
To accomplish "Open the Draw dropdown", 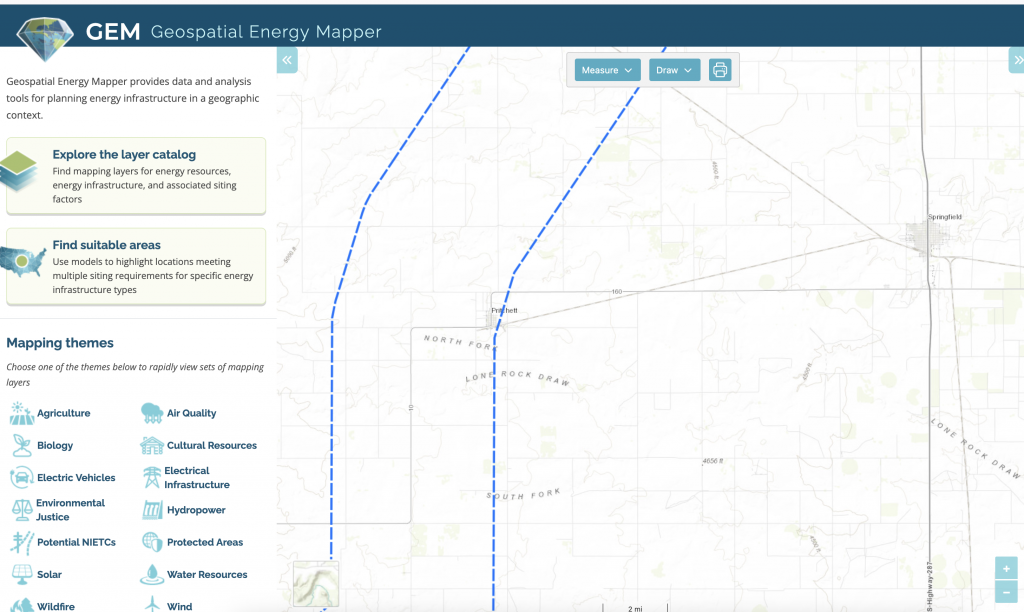I will coord(674,70).
